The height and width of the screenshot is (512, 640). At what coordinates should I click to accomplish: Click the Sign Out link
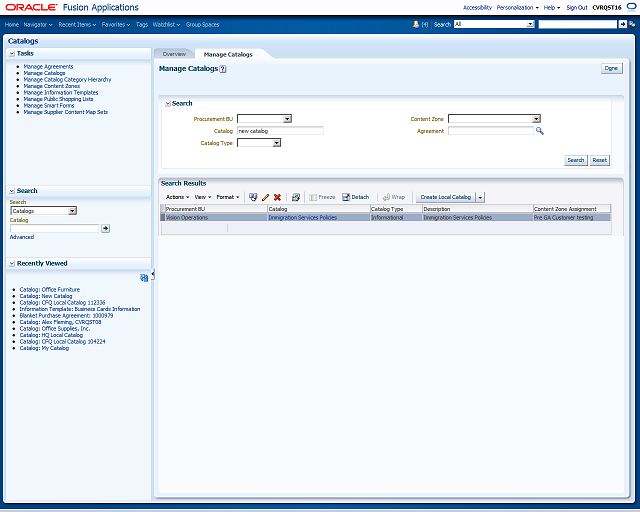577,7
